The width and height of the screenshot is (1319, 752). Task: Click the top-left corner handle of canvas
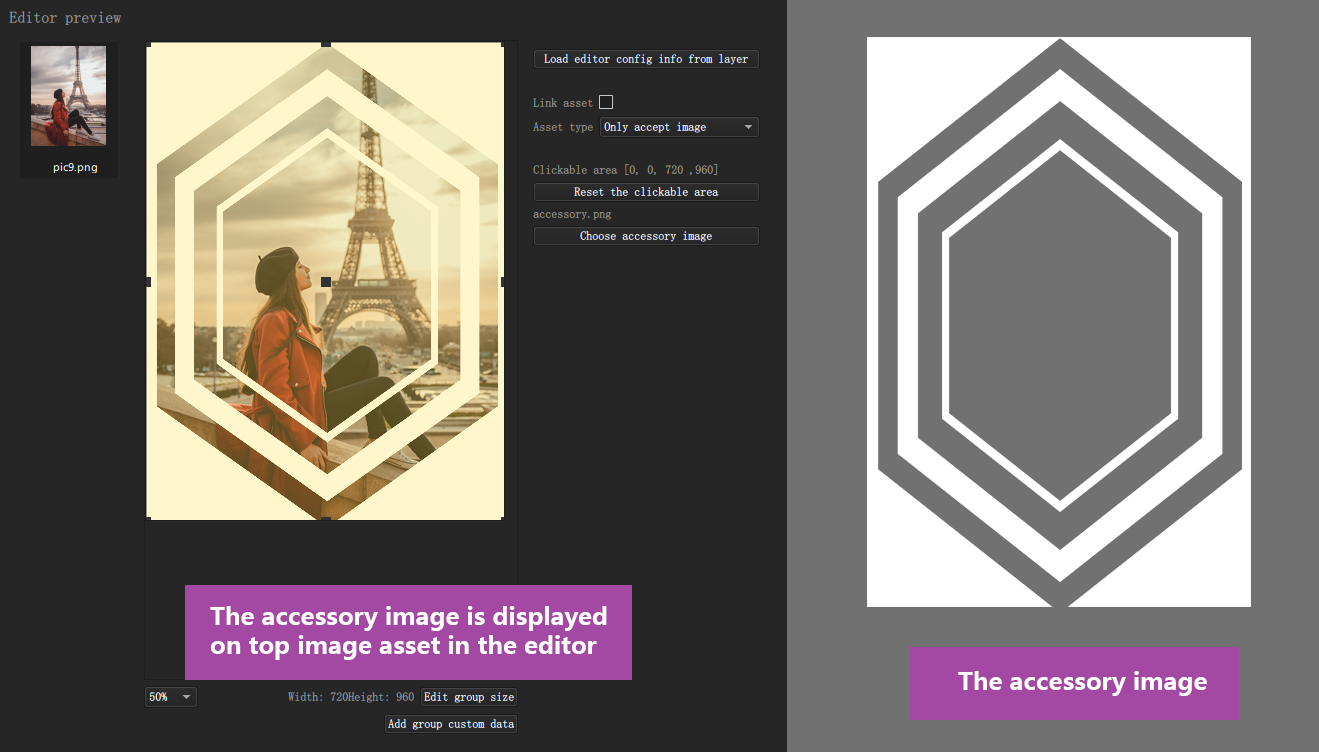coord(148,44)
